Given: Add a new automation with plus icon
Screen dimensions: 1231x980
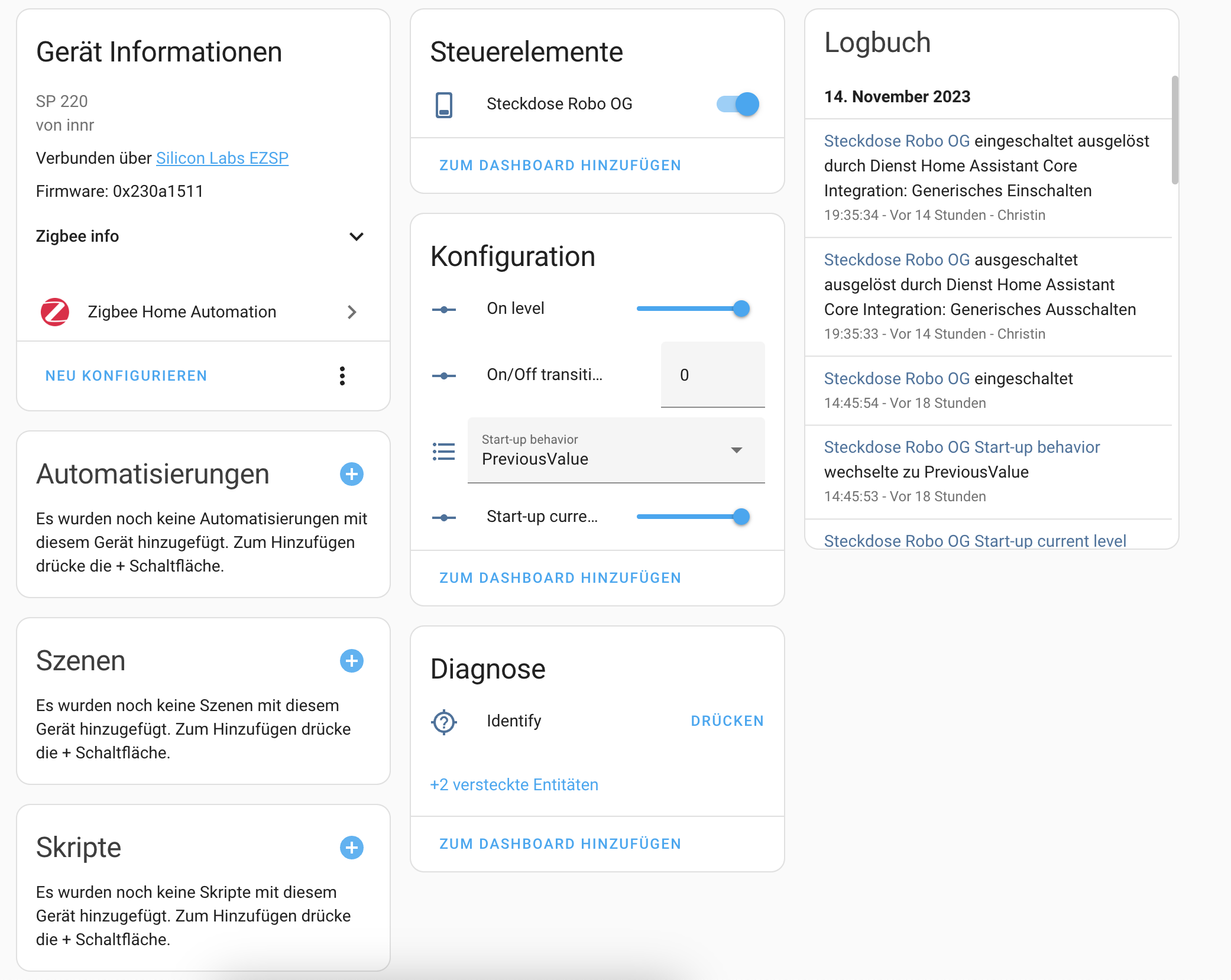Looking at the screenshot, I should [352, 474].
